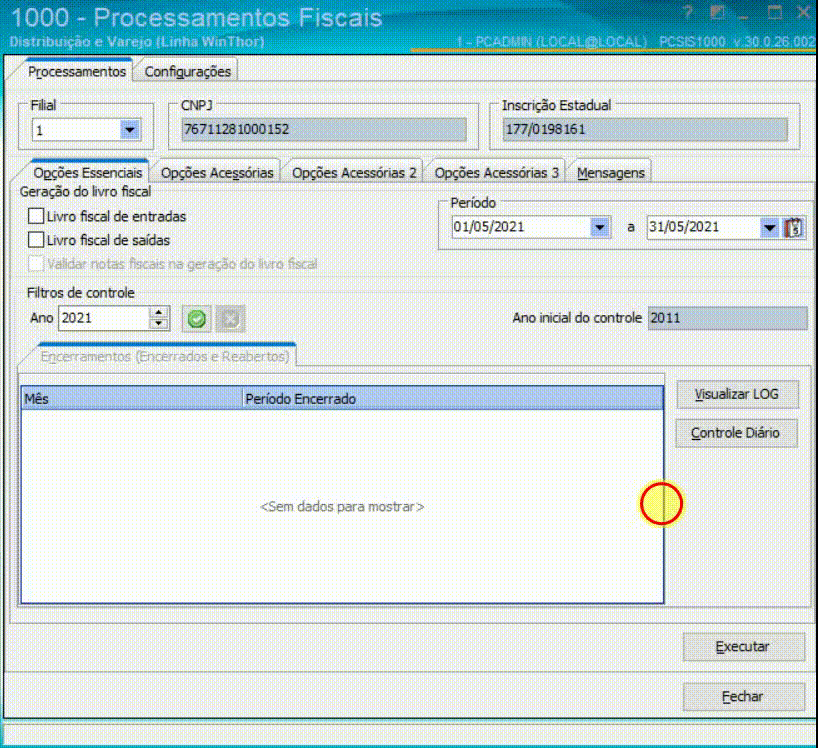Image resolution: width=818 pixels, height=748 pixels.
Task: Switch to the Configurações tab
Action: point(188,71)
